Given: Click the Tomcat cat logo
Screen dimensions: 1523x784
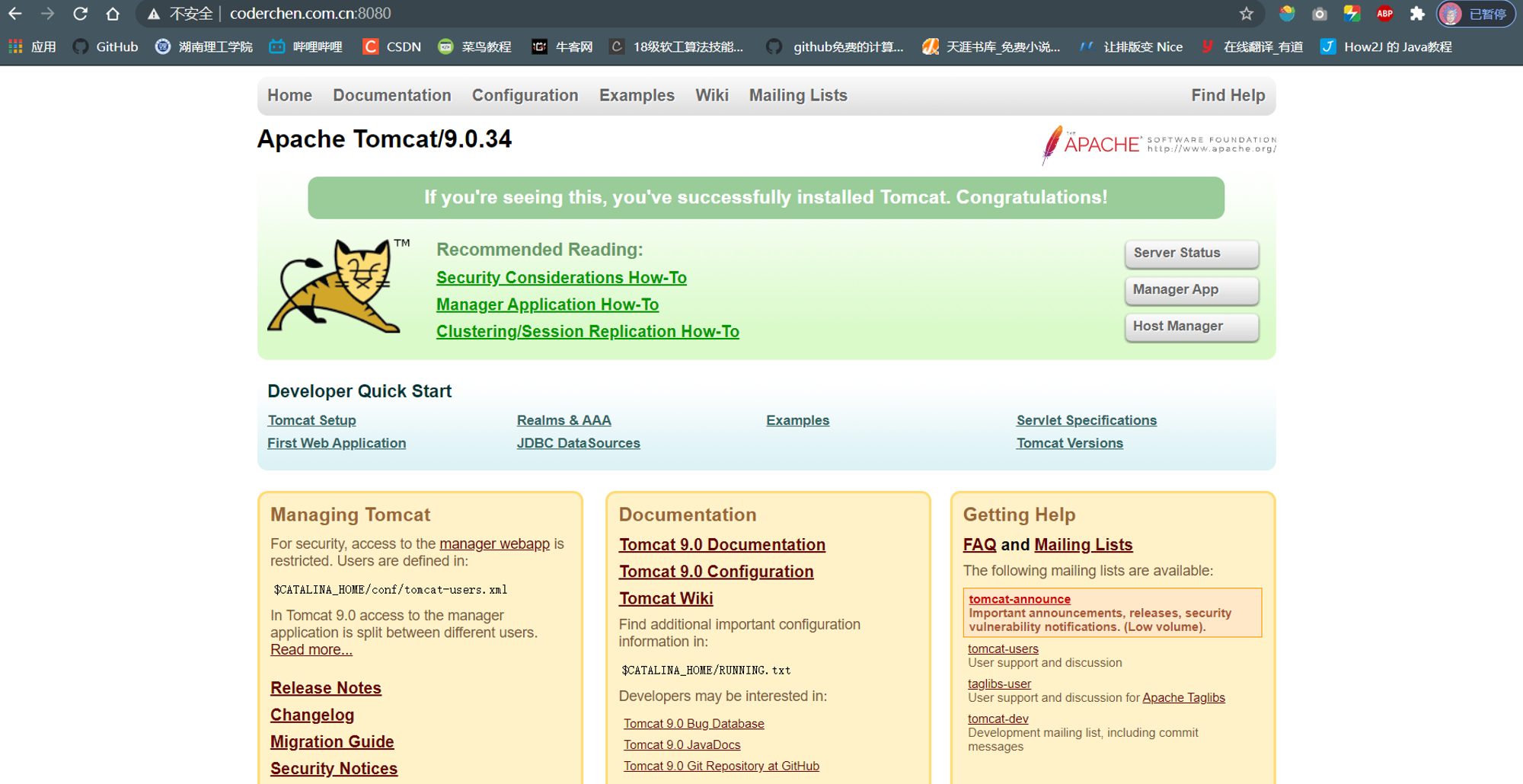Looking at the screenshot, I should click(339, 286).
